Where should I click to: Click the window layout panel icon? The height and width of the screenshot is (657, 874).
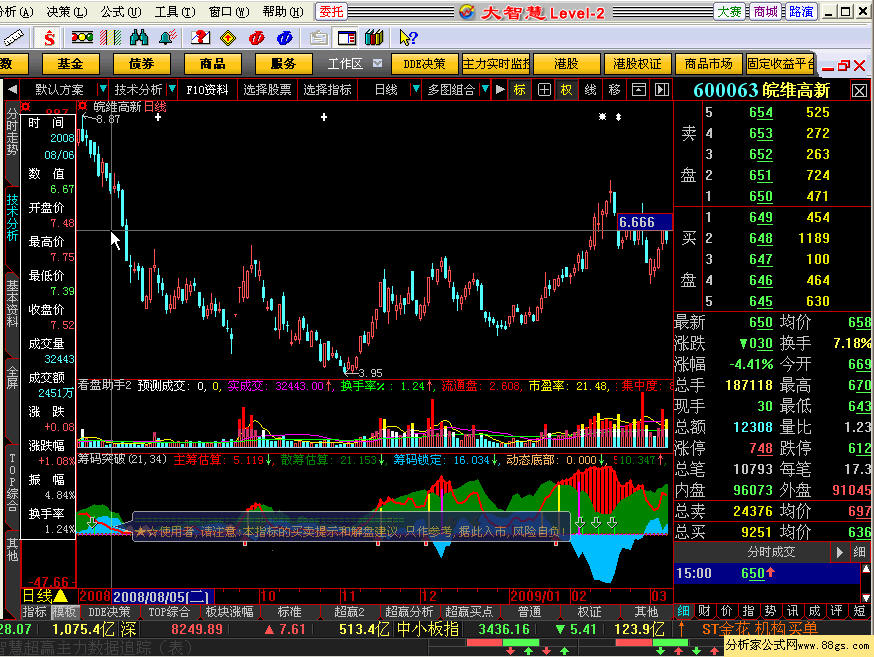tap(347, 38)
